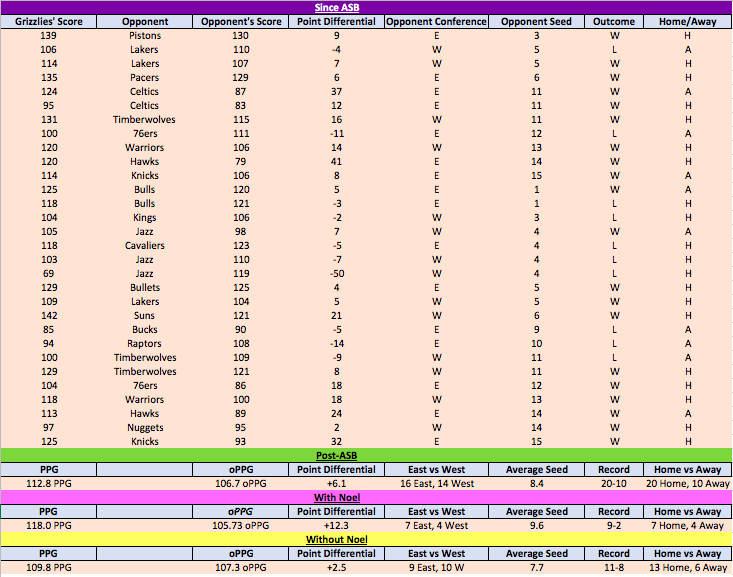The image size is (733, 577).
Task: Select the "107.3 oPPG" cell
Action: [241, 568]
